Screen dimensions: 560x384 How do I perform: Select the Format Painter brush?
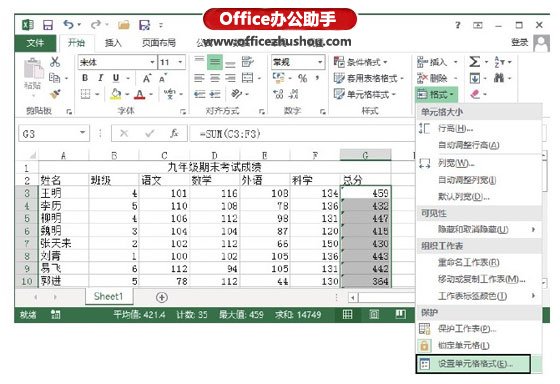[x=55, y=94]
